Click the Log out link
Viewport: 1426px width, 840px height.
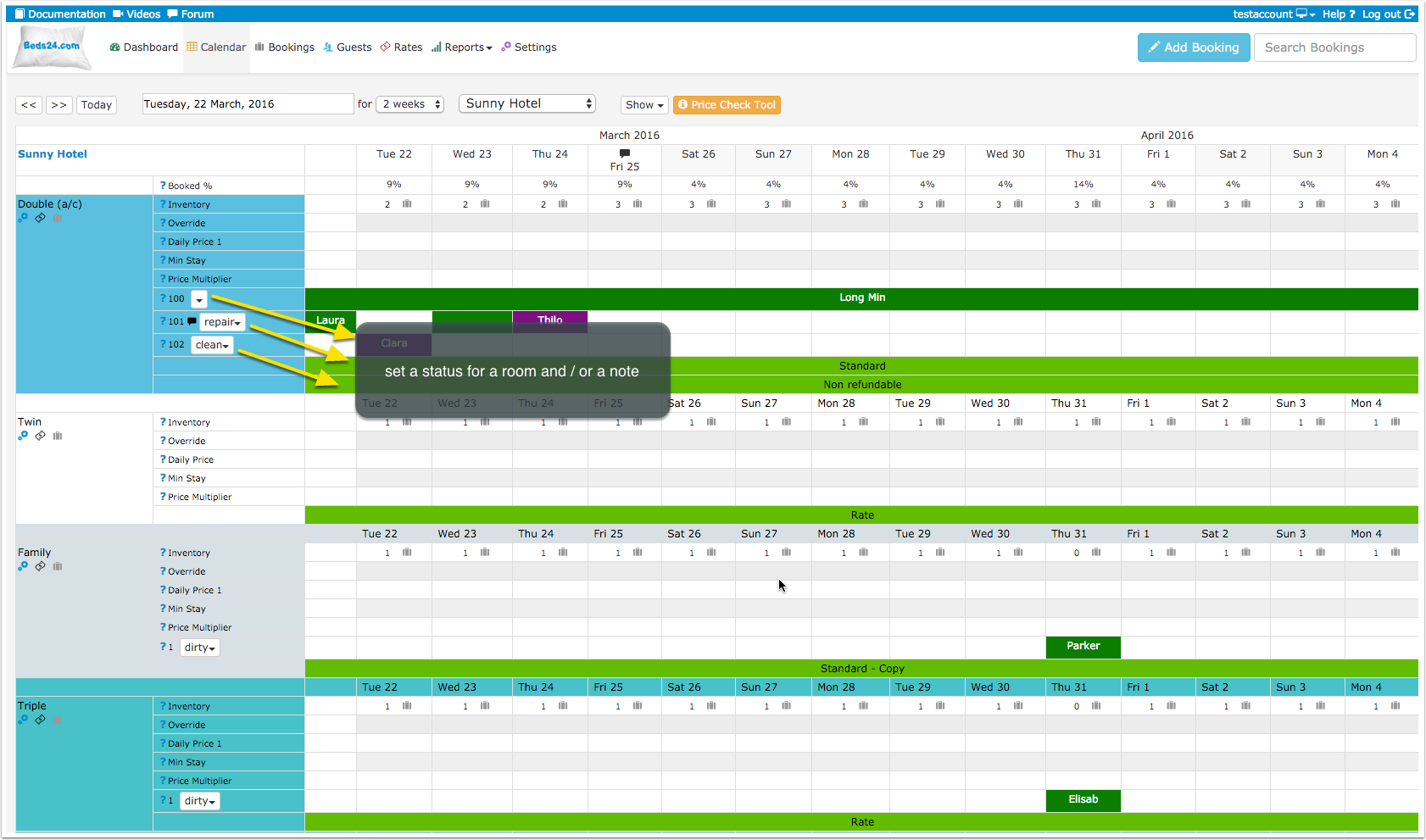point(1389,14)
